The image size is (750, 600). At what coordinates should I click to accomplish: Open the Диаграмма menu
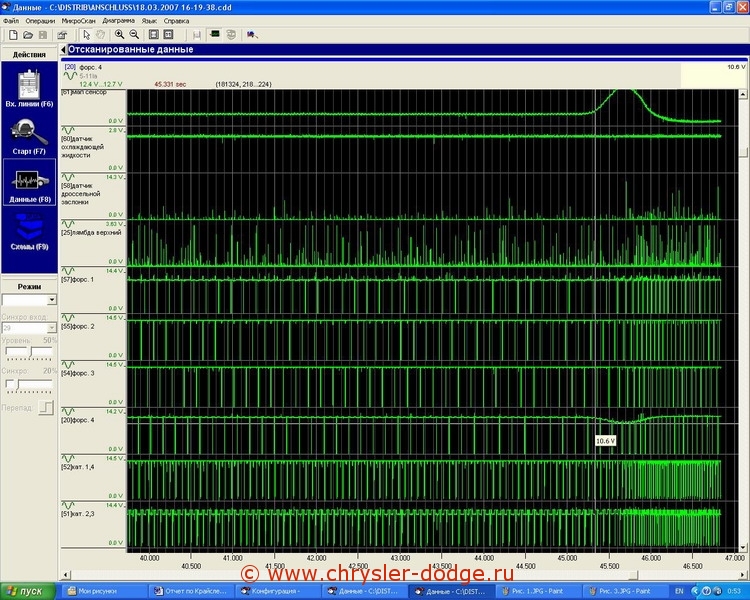(119, 21)
